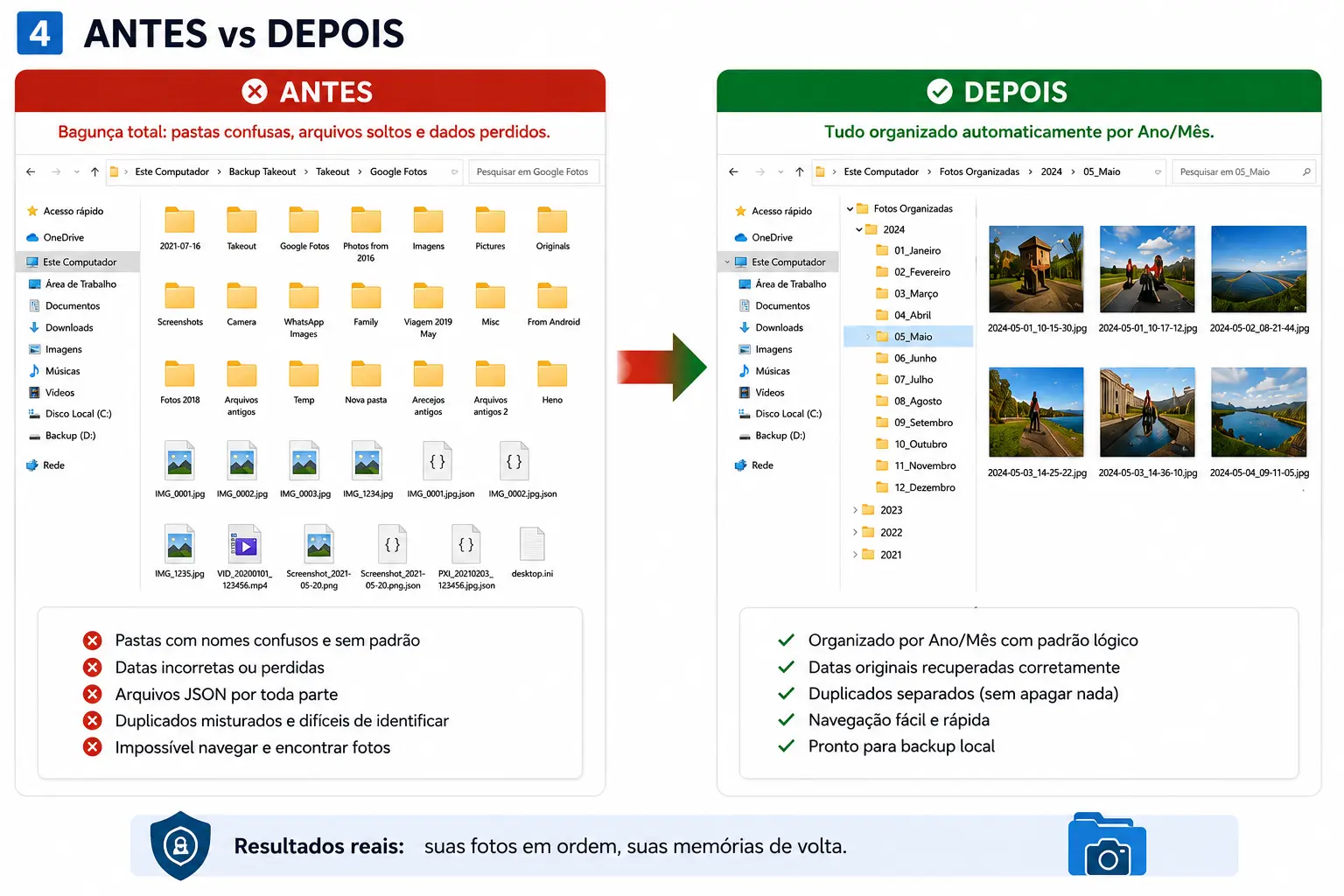
Task: Click the 2024 breadcrumb in DEPOIS
Action: click(1052, 172)
